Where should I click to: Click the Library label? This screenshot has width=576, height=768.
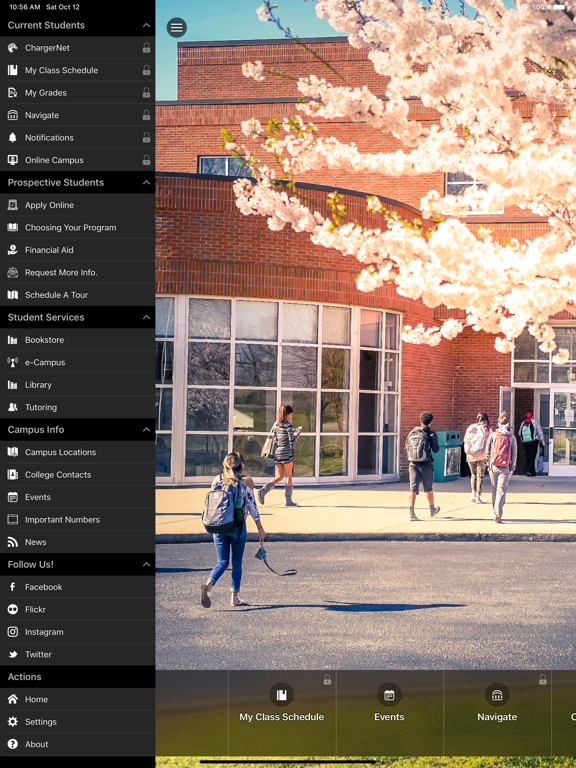coord(38,385)
